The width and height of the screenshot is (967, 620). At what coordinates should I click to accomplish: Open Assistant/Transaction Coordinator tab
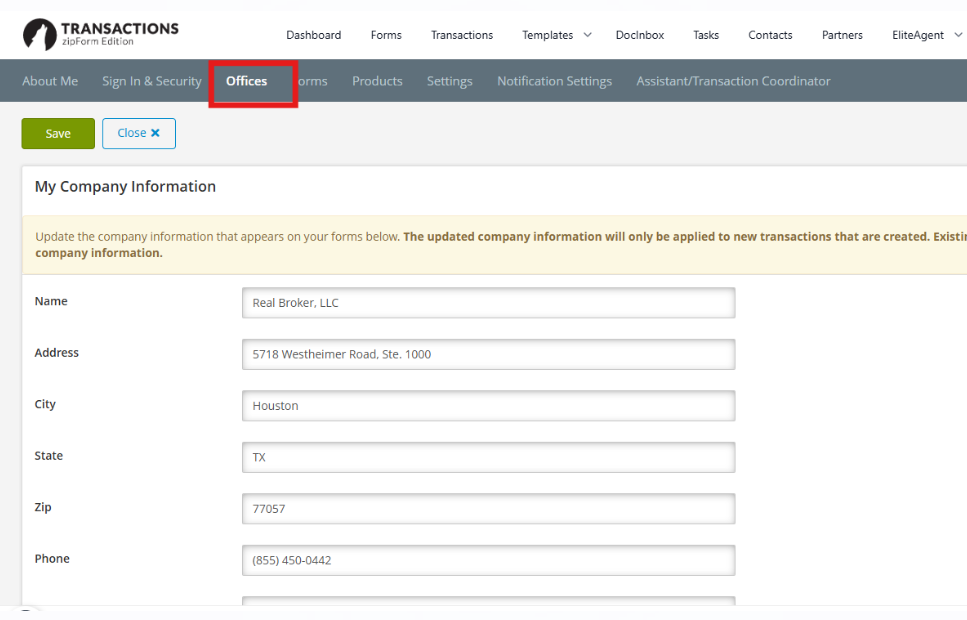pos(733,81)
